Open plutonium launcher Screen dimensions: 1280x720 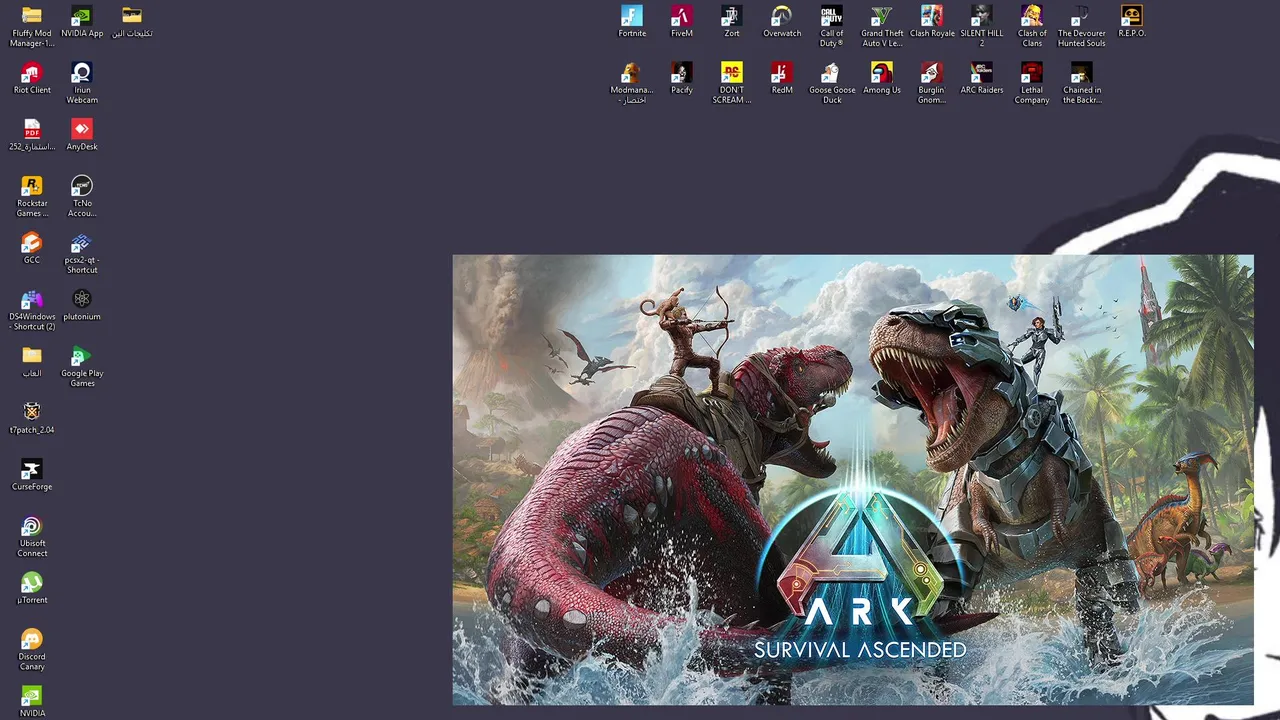(82, 300)
